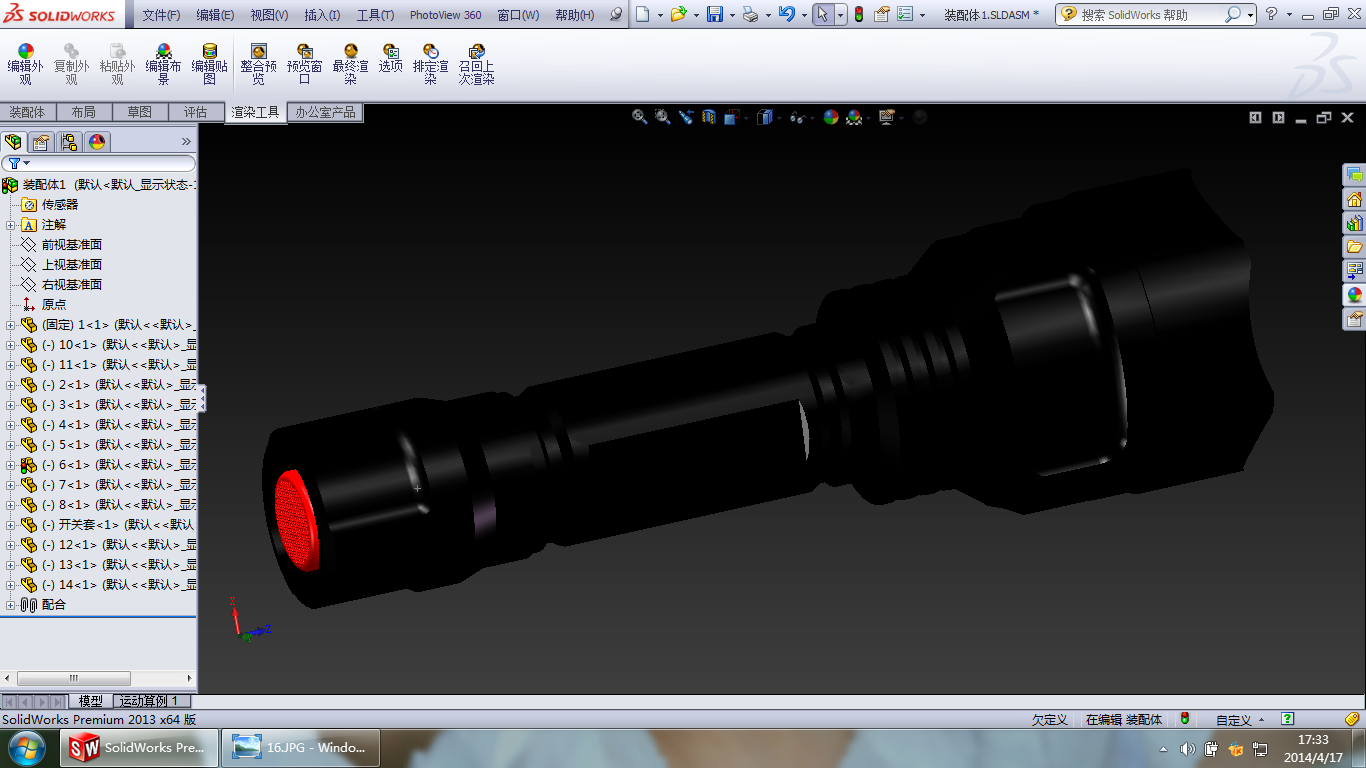Expand part (-) 14<1> node

click(11, 585)
